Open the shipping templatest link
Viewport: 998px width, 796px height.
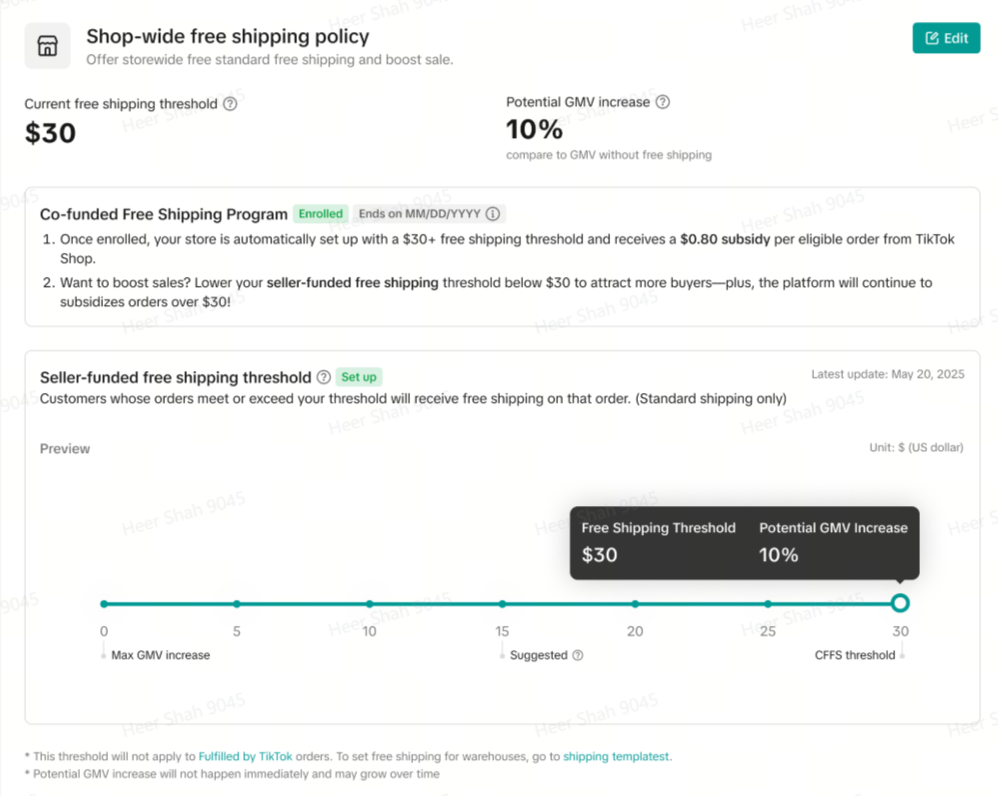617,756
